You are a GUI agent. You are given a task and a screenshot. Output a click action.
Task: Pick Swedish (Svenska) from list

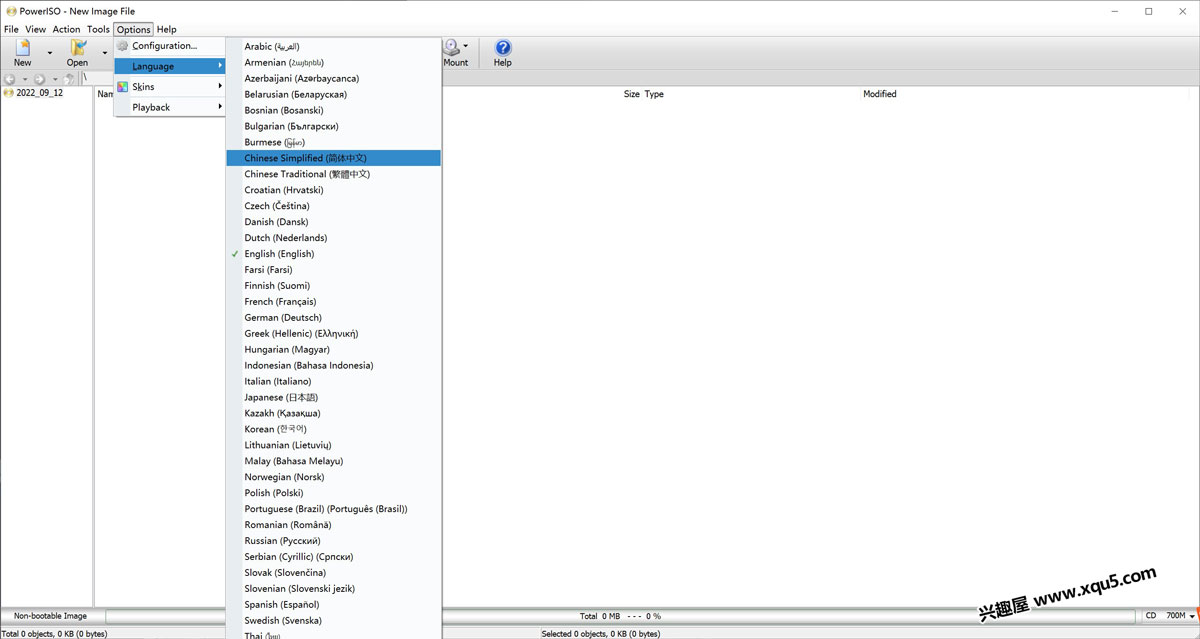pyautogui.click(x=334, y=621)
